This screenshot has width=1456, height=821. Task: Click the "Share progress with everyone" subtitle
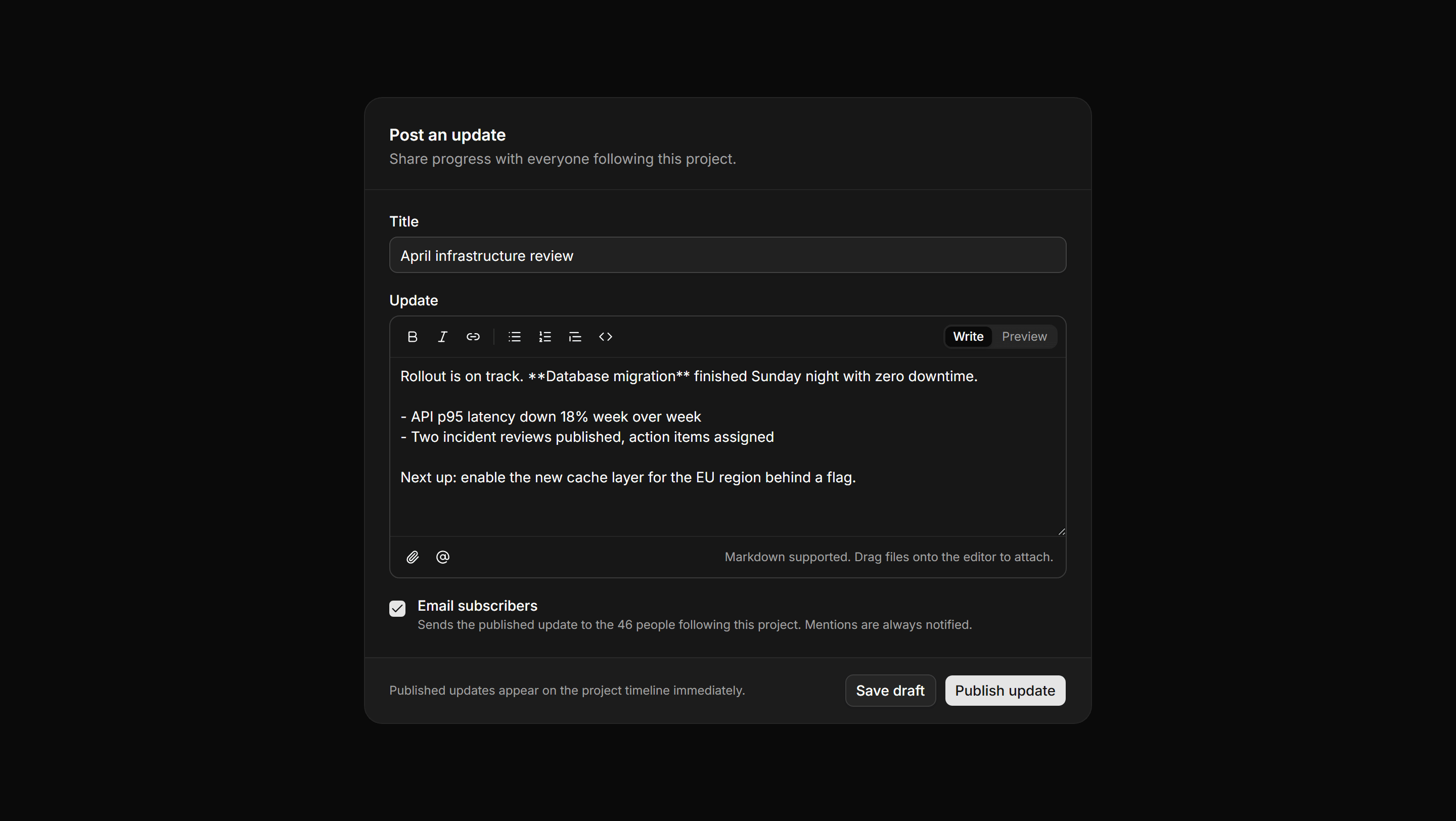[562, 159]
